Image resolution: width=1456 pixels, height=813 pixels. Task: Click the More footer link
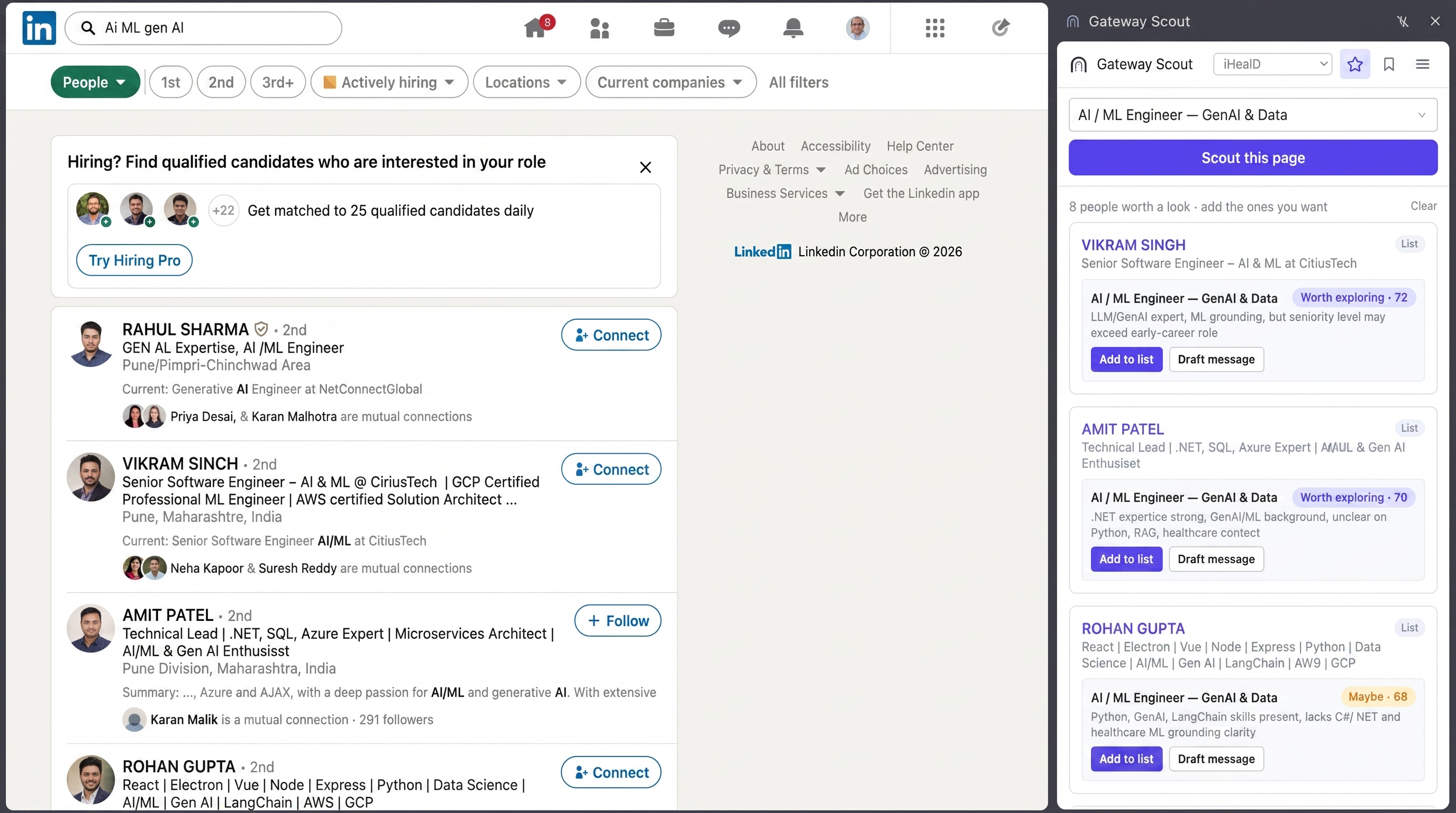(852, 217)
